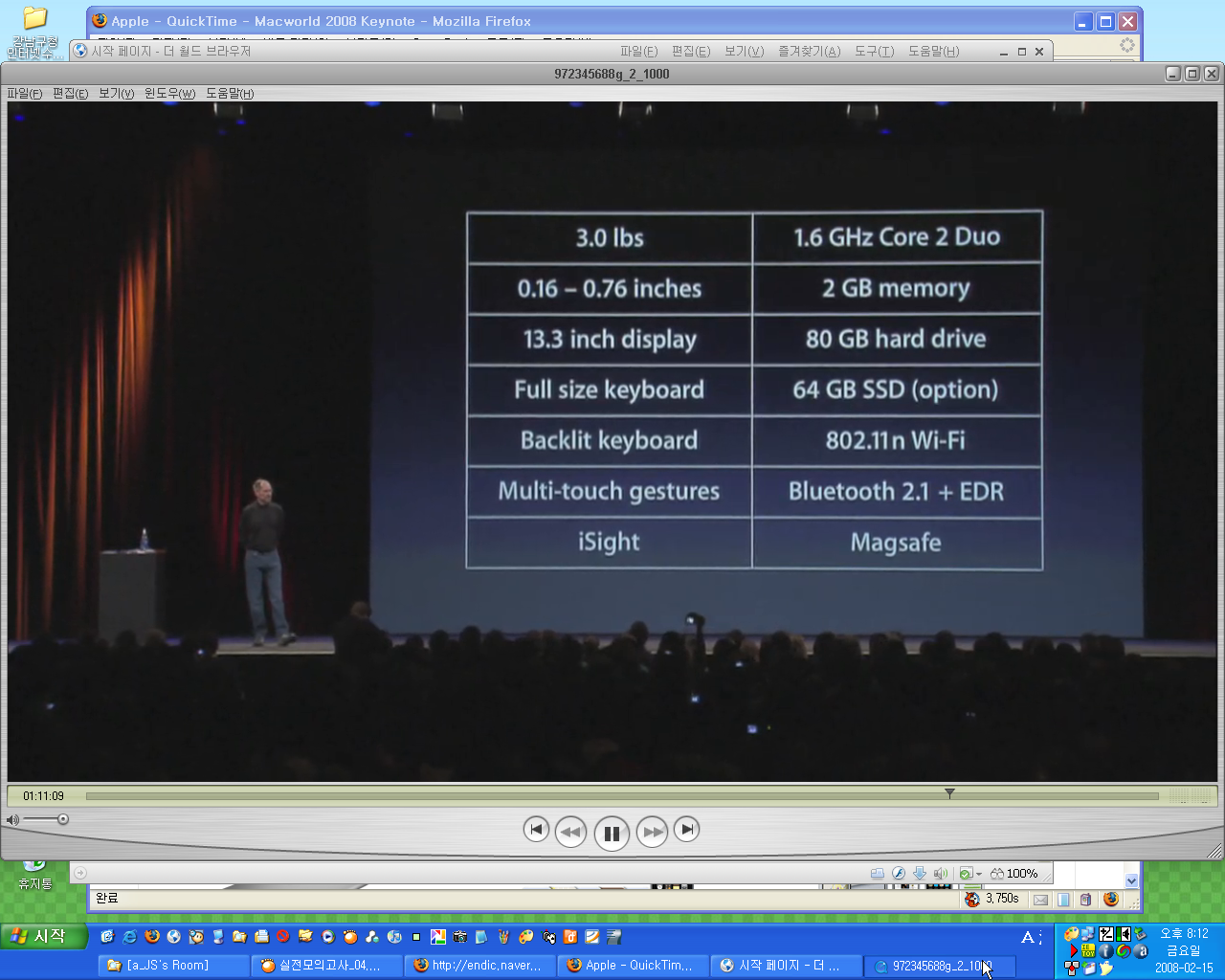
Task: Open 즐겨찾기(A) menu in The World browser
Action: click(x=809, y=51)
